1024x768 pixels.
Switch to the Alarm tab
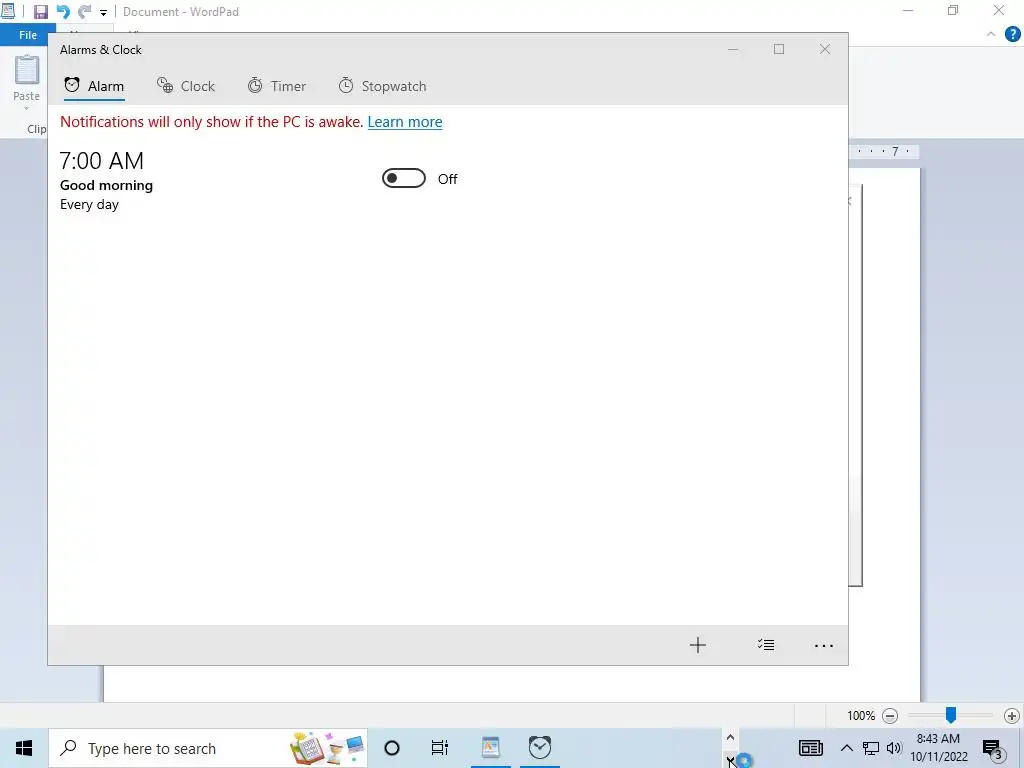tap(94, 86)
